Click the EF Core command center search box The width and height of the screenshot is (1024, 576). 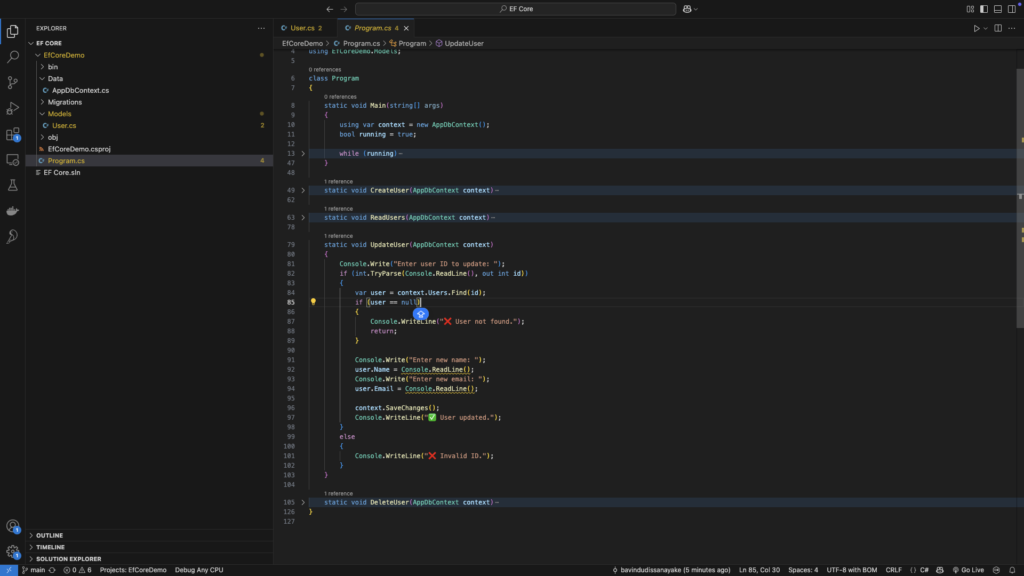[x=515, y=9]
